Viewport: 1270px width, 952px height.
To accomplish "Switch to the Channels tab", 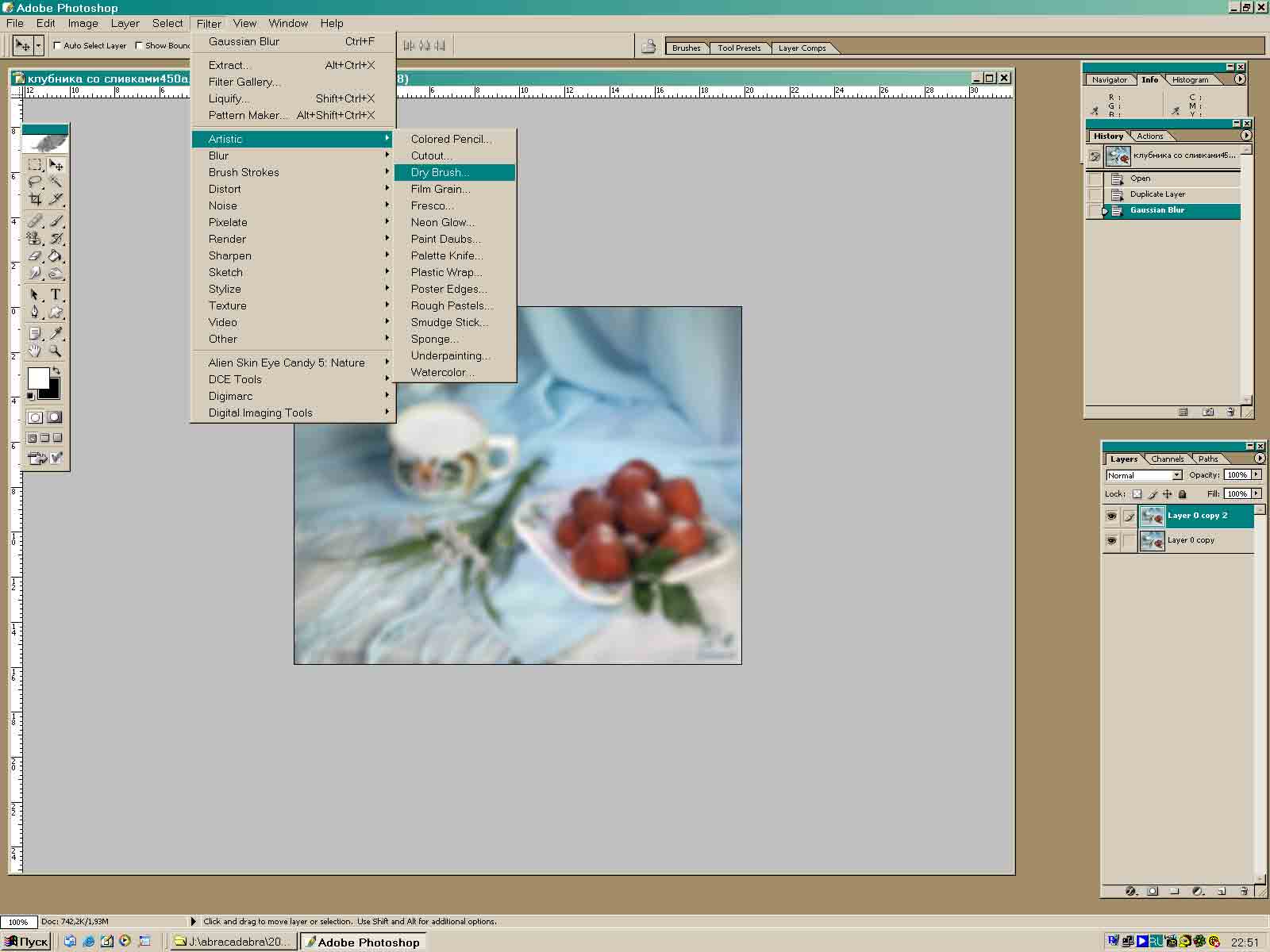I will tap(1167, 459).
